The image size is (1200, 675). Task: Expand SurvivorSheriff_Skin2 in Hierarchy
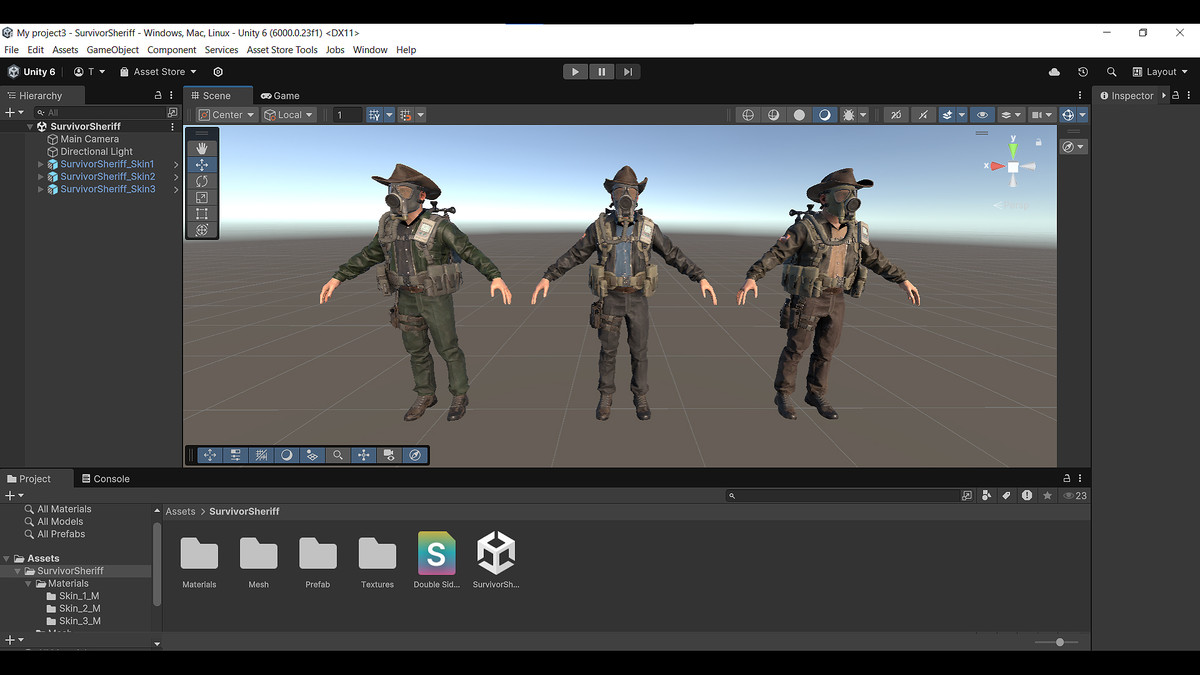tap(41, 177)
